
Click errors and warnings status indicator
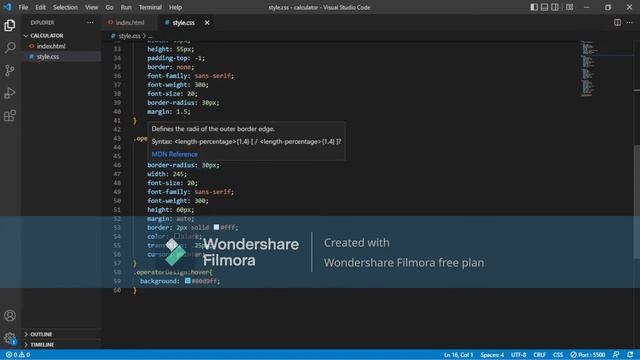tap(18, 355)
